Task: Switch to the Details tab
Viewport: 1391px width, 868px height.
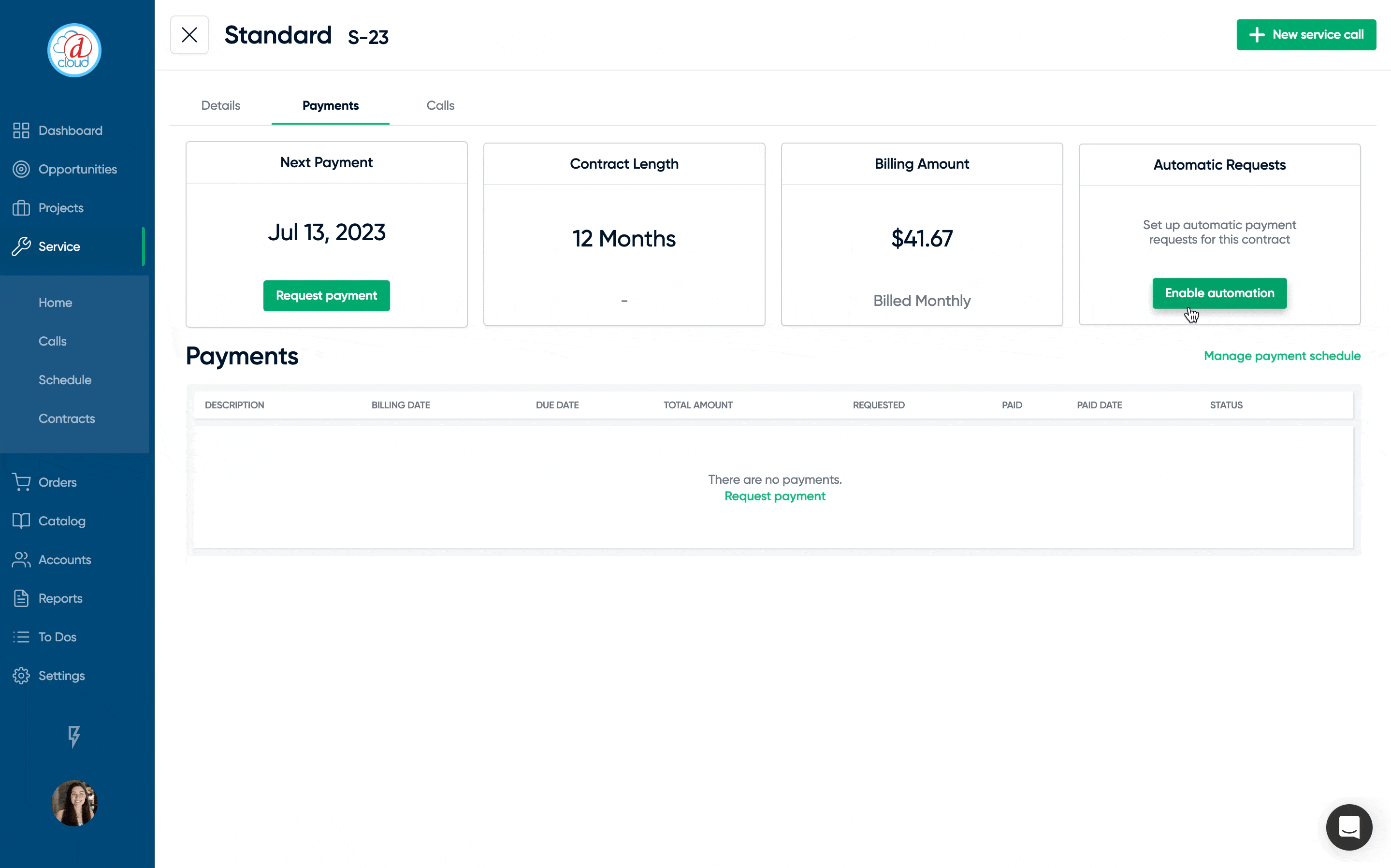Action: pyautogui.click(x=220, y=106)
